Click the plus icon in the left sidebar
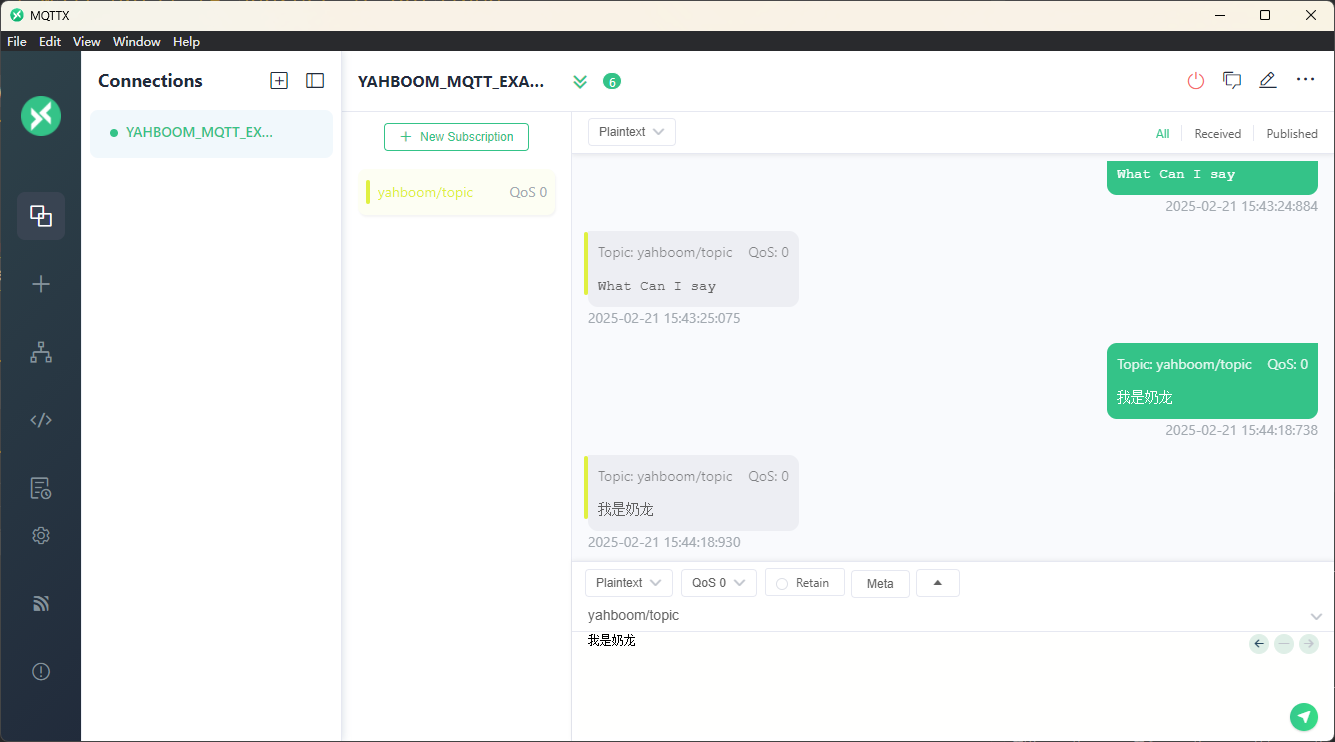 (41, 284)
